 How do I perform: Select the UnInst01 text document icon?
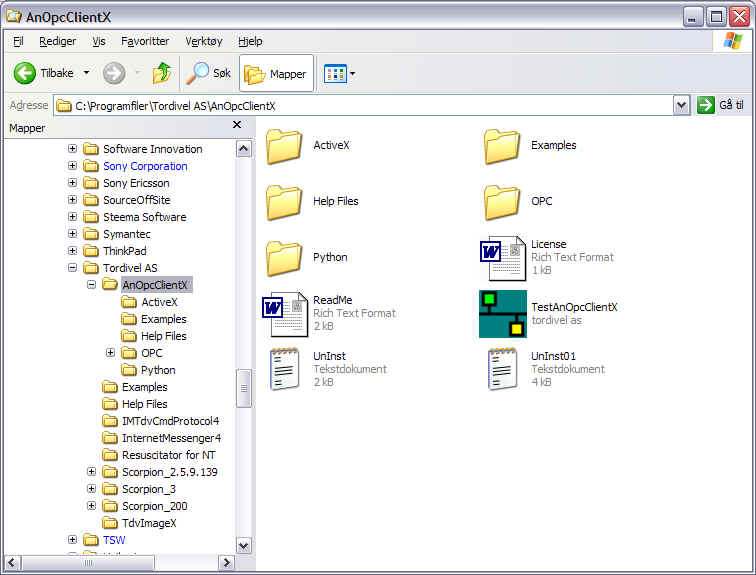pos(502,369)
